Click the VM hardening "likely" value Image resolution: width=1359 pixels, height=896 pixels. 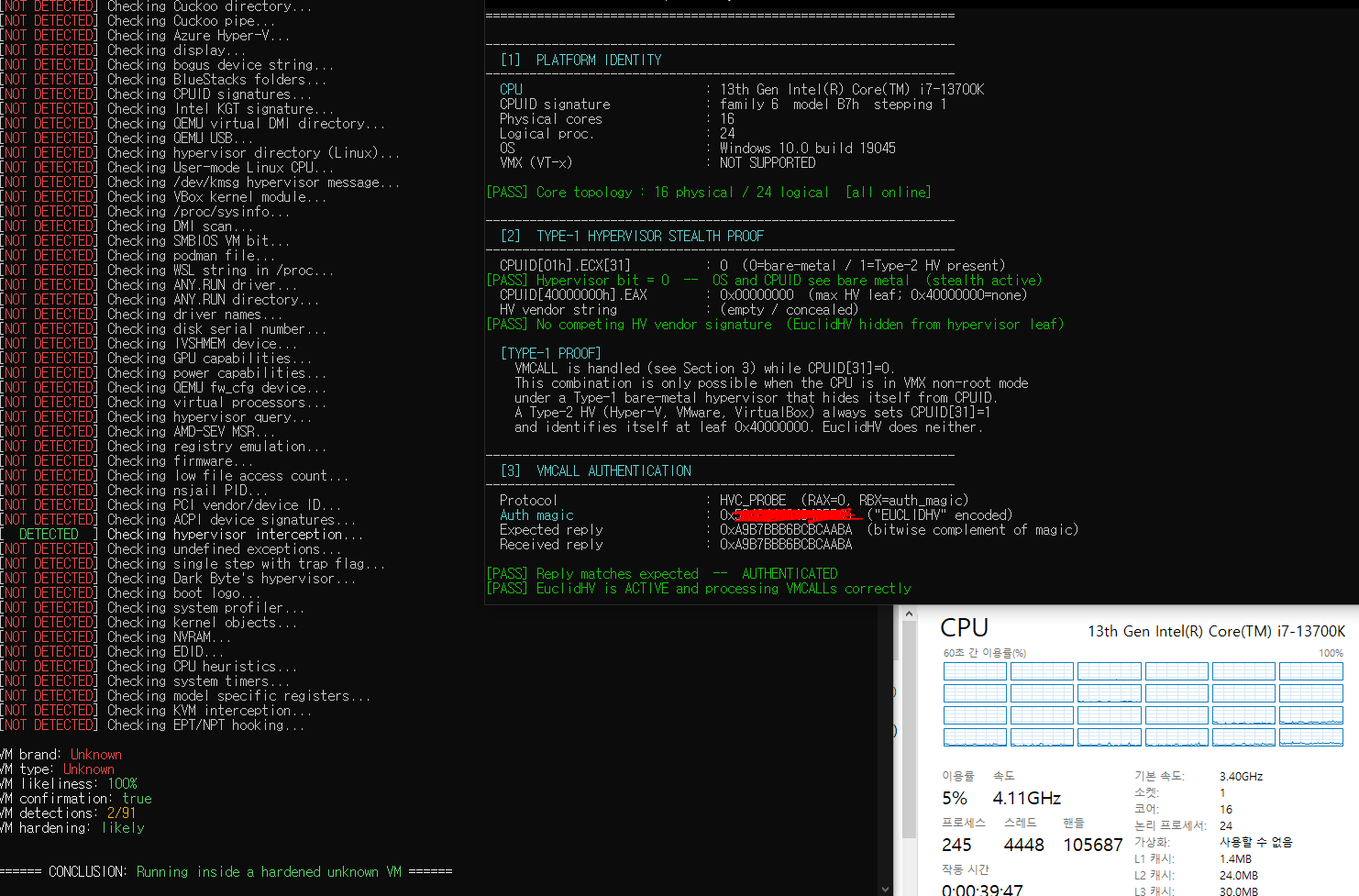pyautogui.click(x=123, y=828)
